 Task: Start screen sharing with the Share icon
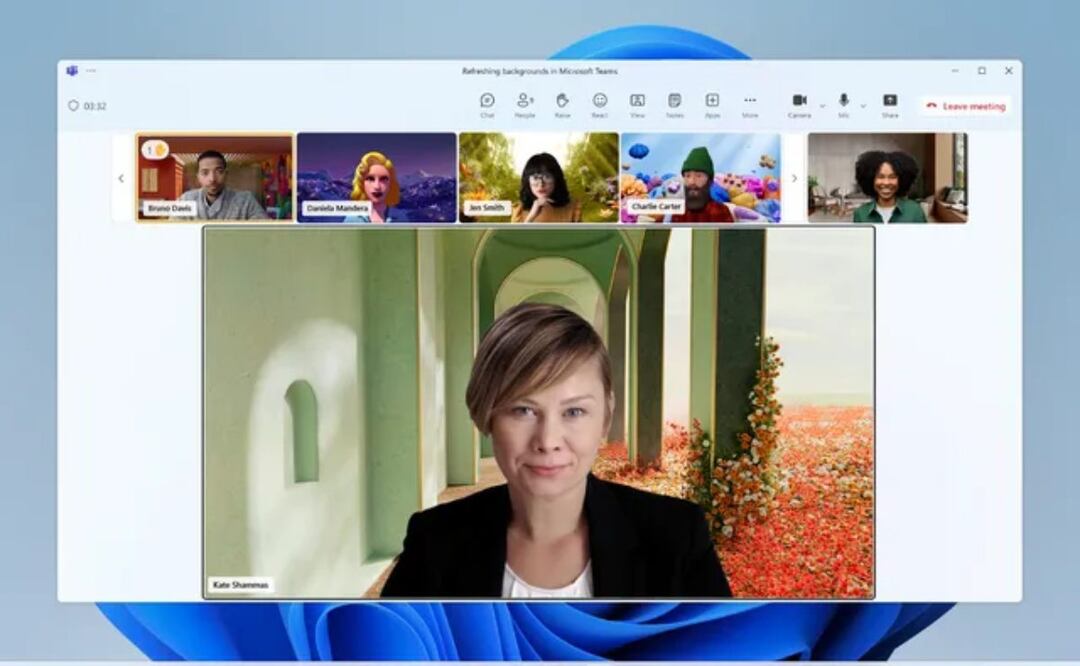pos(888,104)
